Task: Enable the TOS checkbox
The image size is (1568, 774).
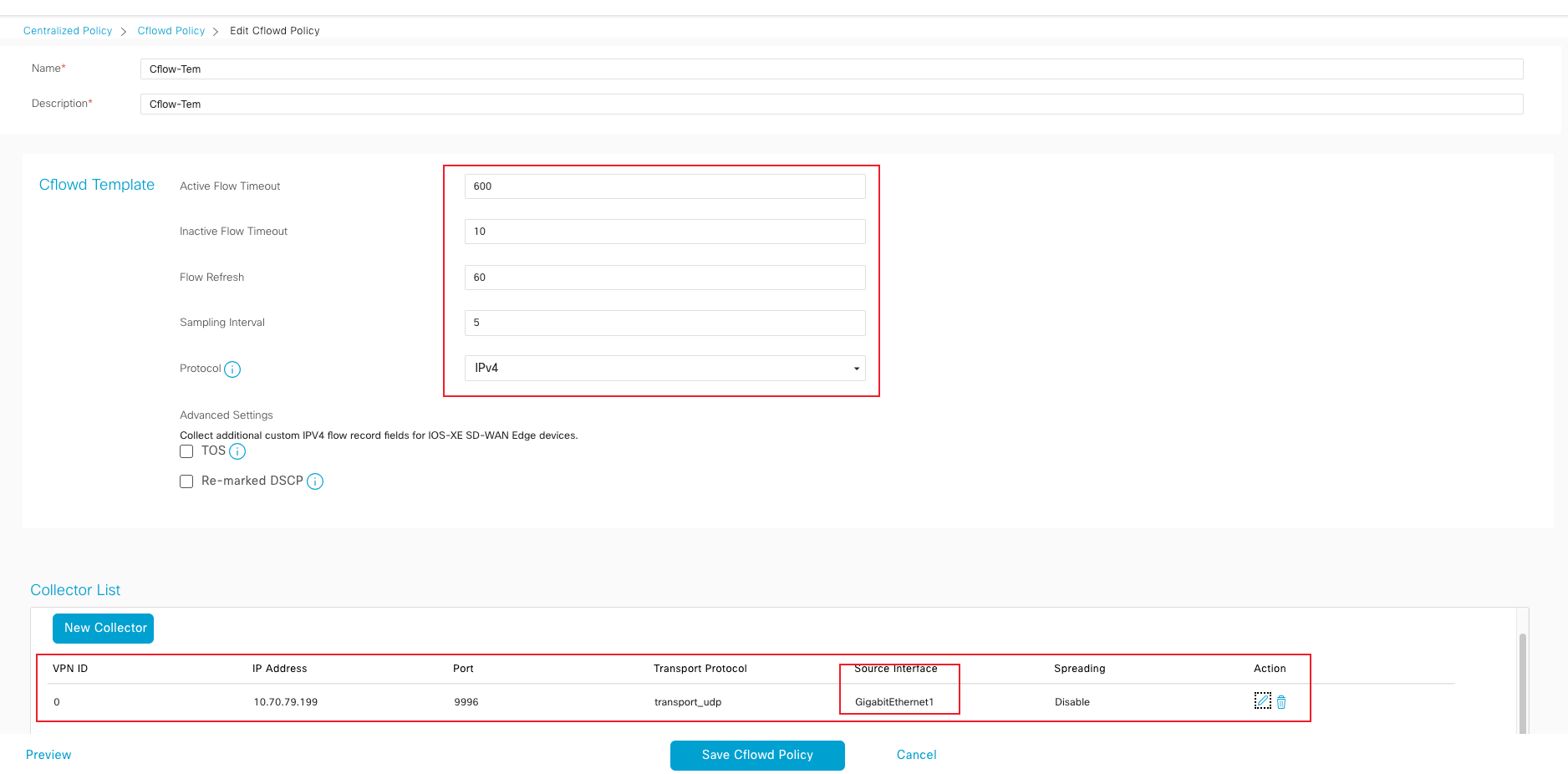Action: tap(186, 451)
